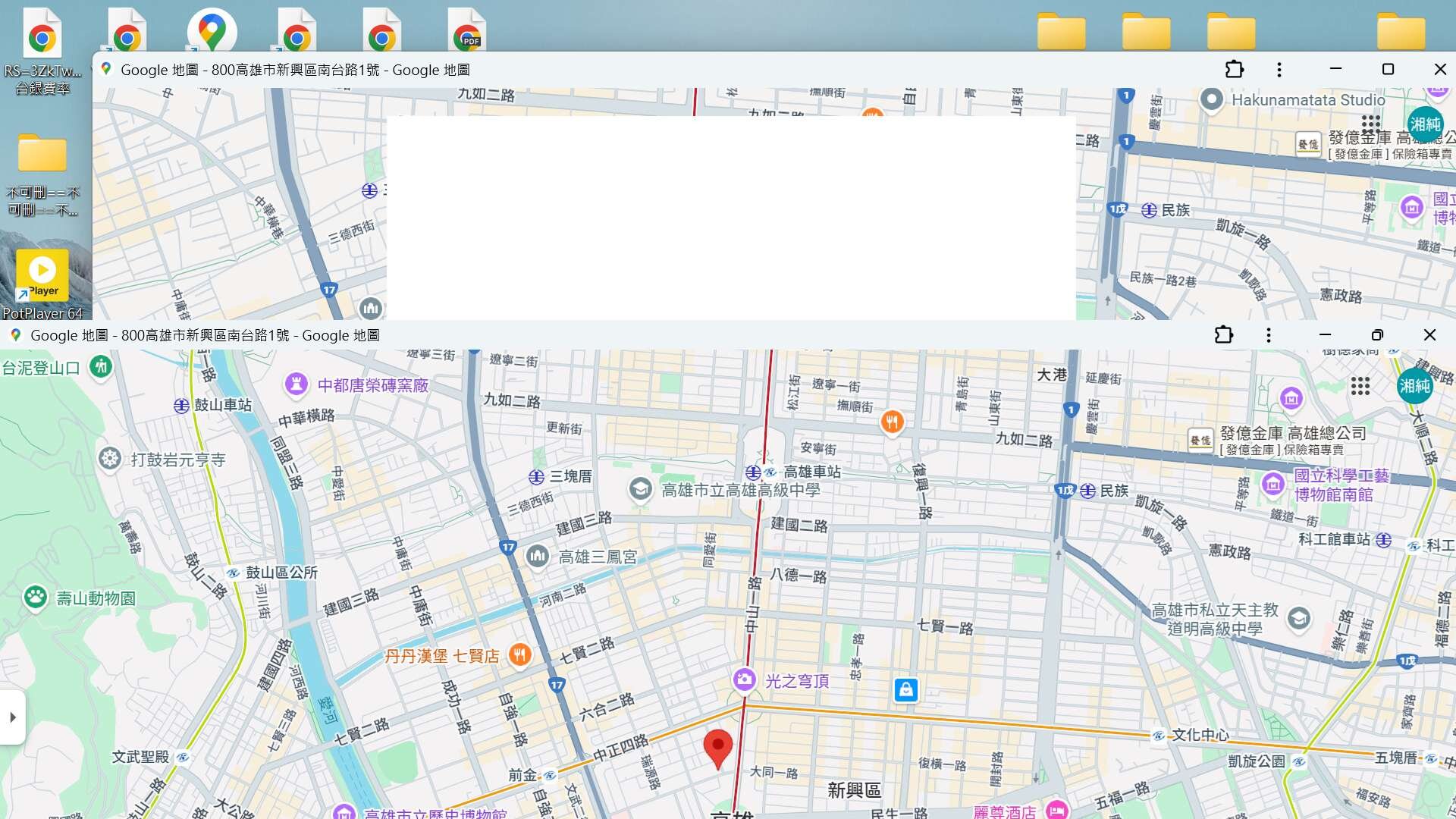Click the 打鼓岩元亨寺 temple icon

tap(110, 459)
